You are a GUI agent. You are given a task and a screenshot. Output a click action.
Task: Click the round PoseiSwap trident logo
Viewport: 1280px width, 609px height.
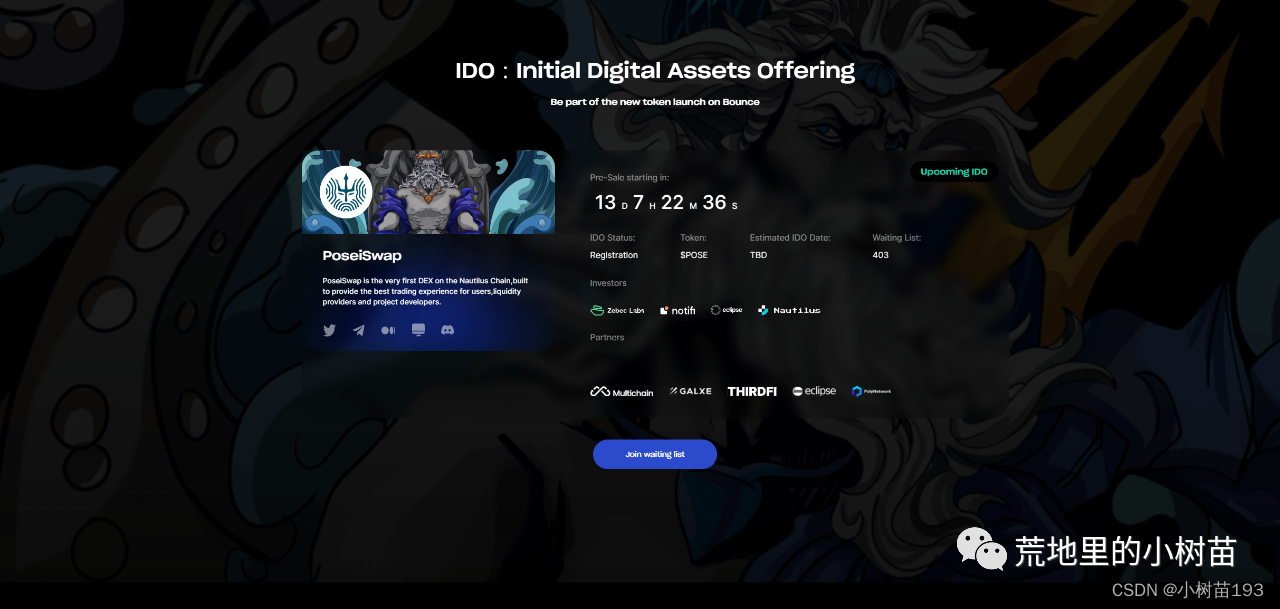coord(346,192)
